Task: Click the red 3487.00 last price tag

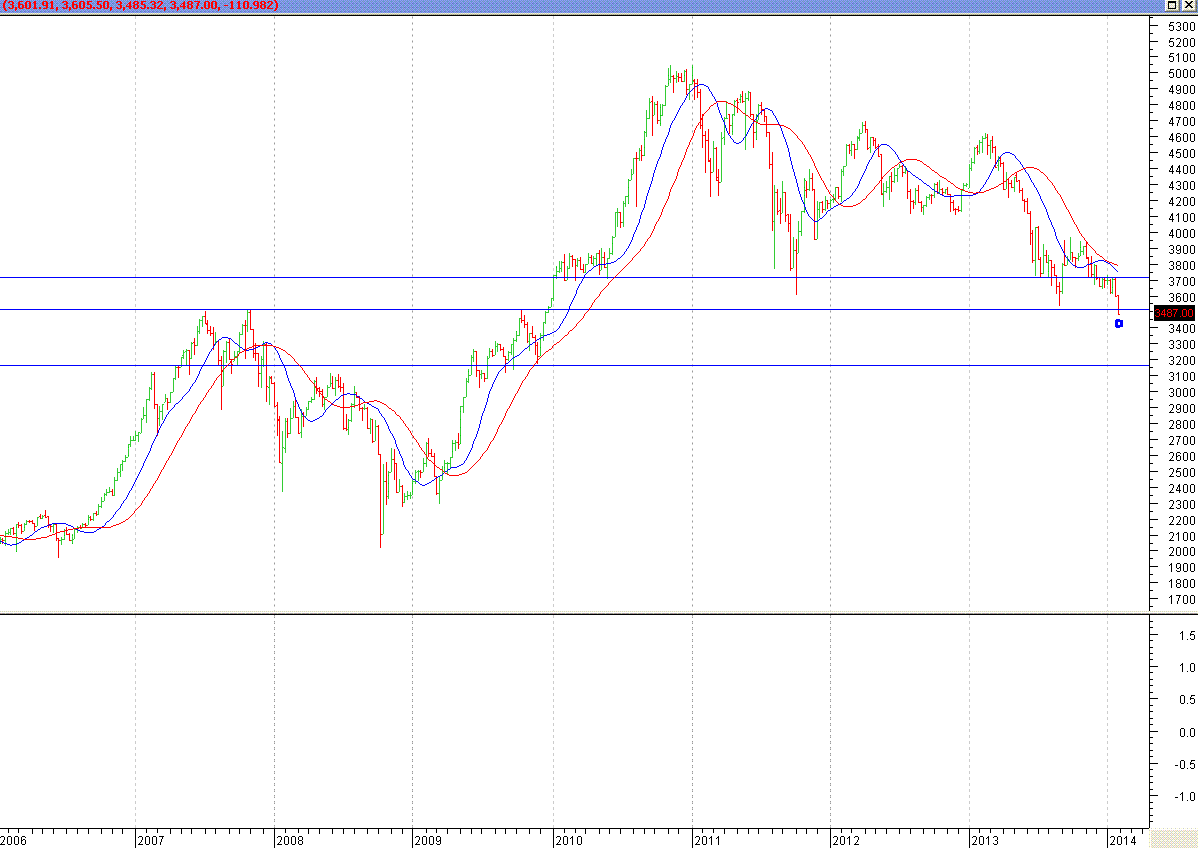Action: click(x=1174, y=313)
